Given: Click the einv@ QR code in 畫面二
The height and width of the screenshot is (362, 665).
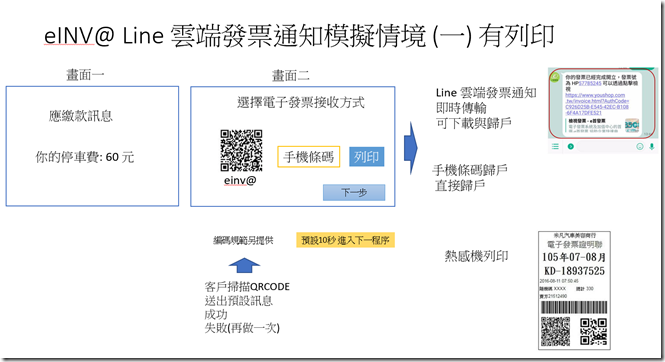Looking at the screenshot, I should pos(241,151).
